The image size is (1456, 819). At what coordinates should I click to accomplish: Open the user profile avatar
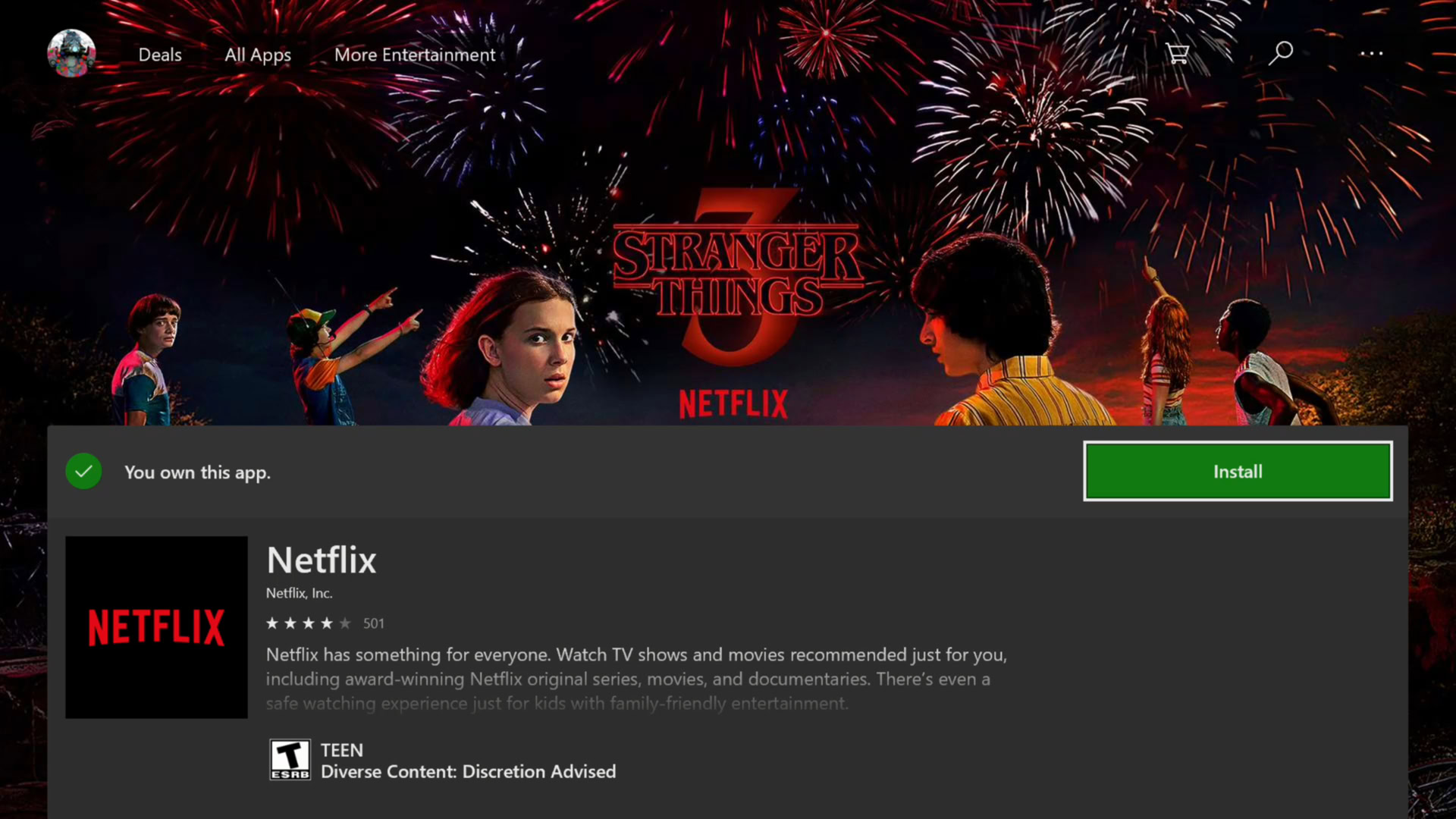[x=71, y=54]
